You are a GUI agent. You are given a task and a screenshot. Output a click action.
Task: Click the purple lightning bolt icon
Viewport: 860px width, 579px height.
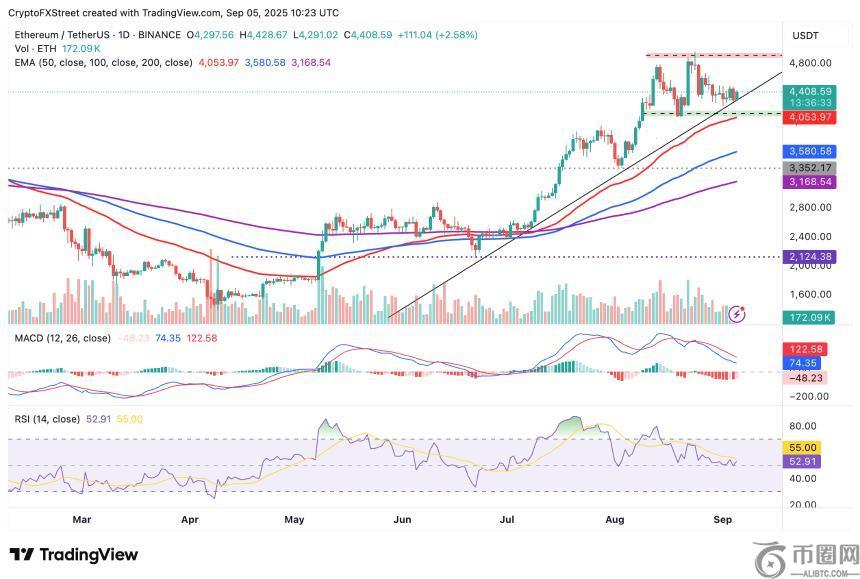[x=738, y=313]
